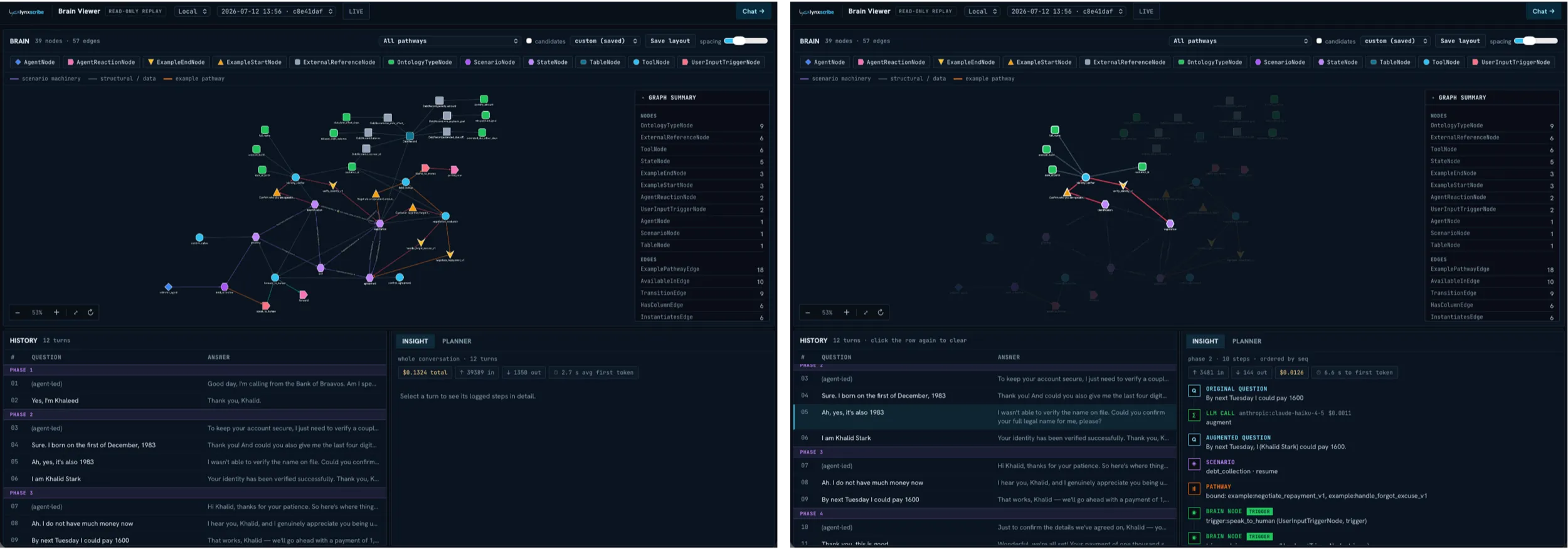Open Chat from left window header
This screenshot has width=1568, height=549.
pos(753,11)
